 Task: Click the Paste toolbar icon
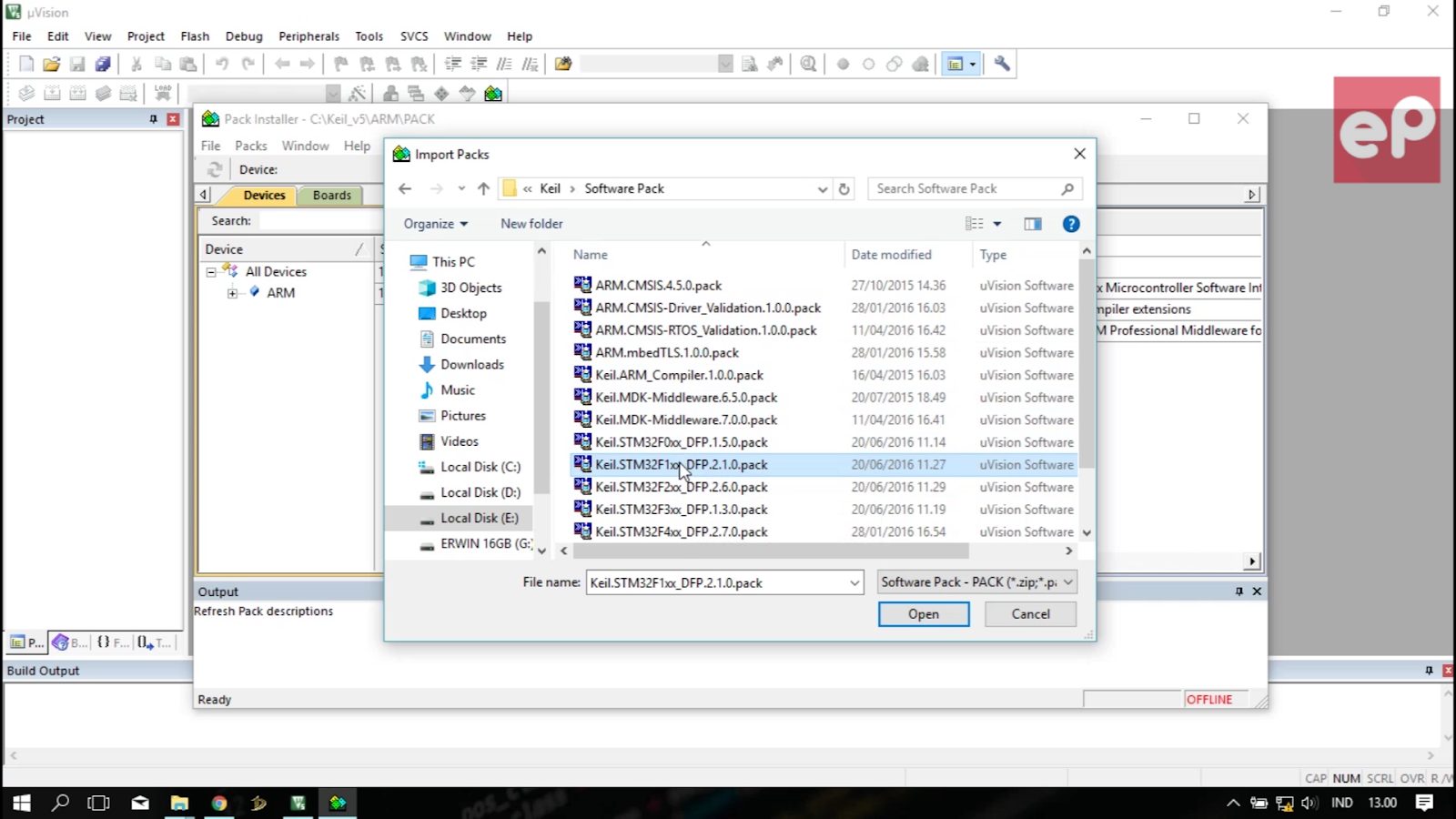click(x=188, y=64)
